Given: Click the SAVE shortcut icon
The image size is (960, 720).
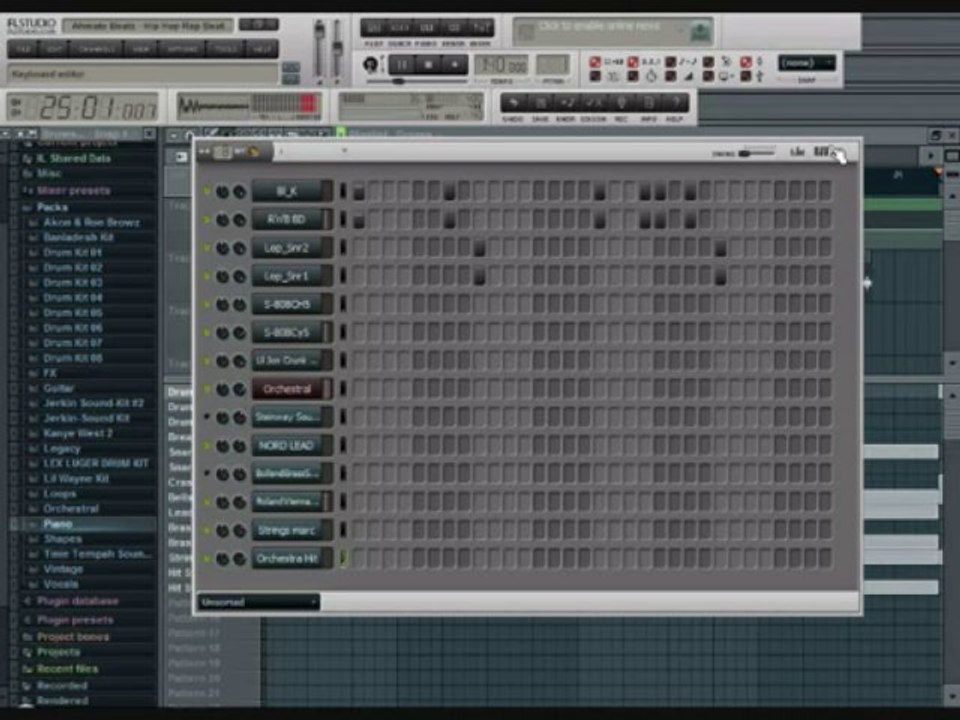Looking at the screenshot, I should [x=540, y=103].
